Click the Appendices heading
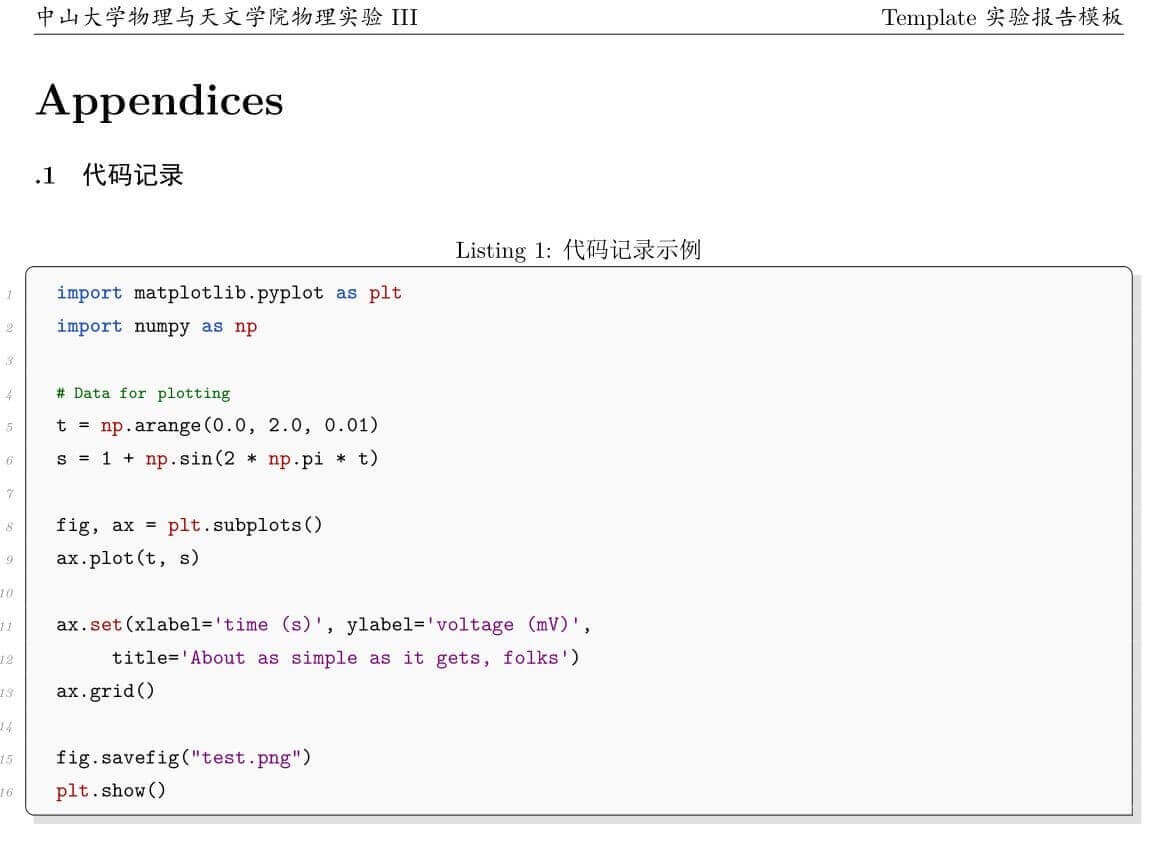The height and width of the screenshot is (845, 1160). click(x=160, y=101)
